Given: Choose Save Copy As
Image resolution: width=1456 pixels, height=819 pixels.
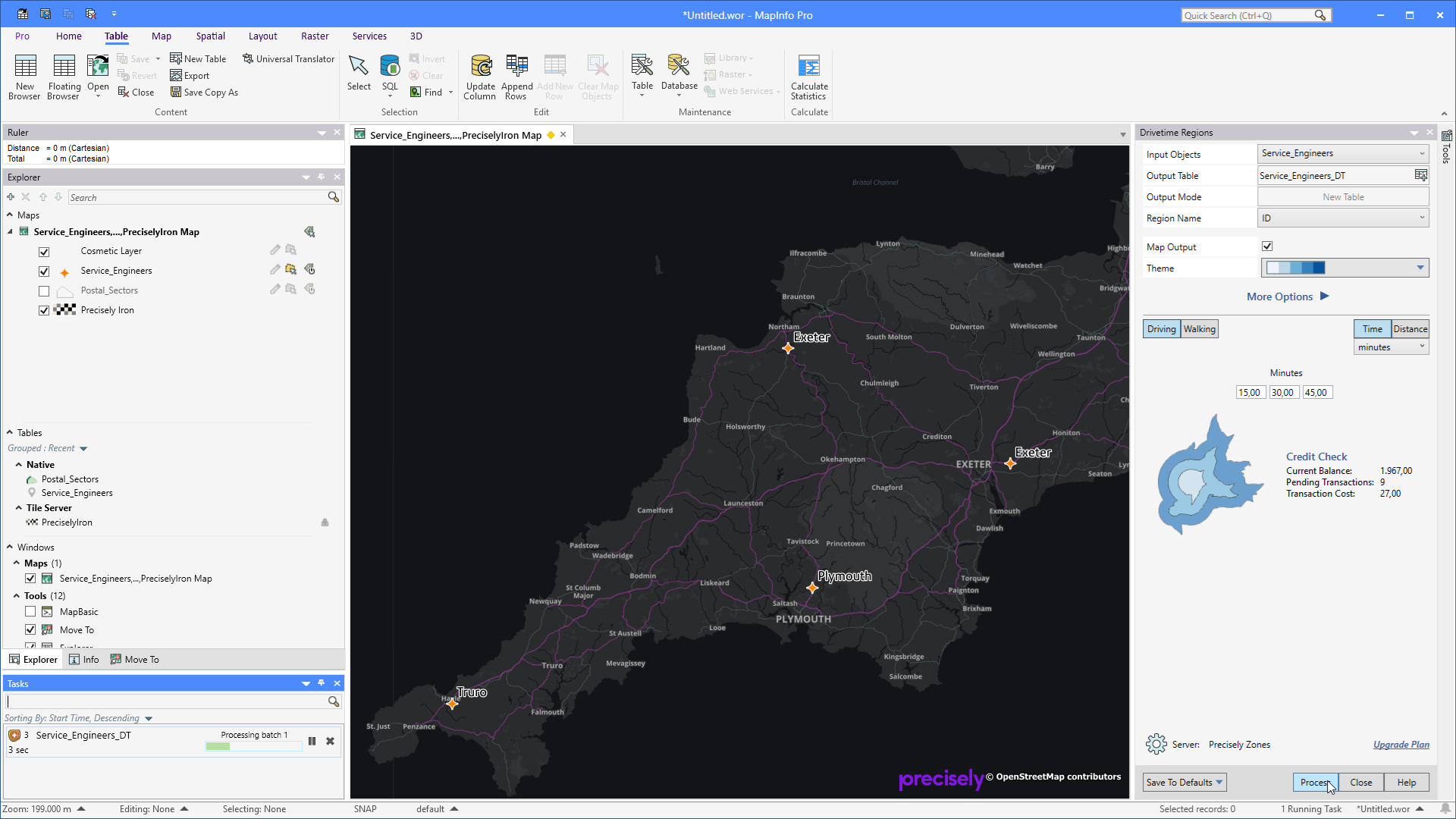Looking at the screenshot, I should tap(204, 92).
